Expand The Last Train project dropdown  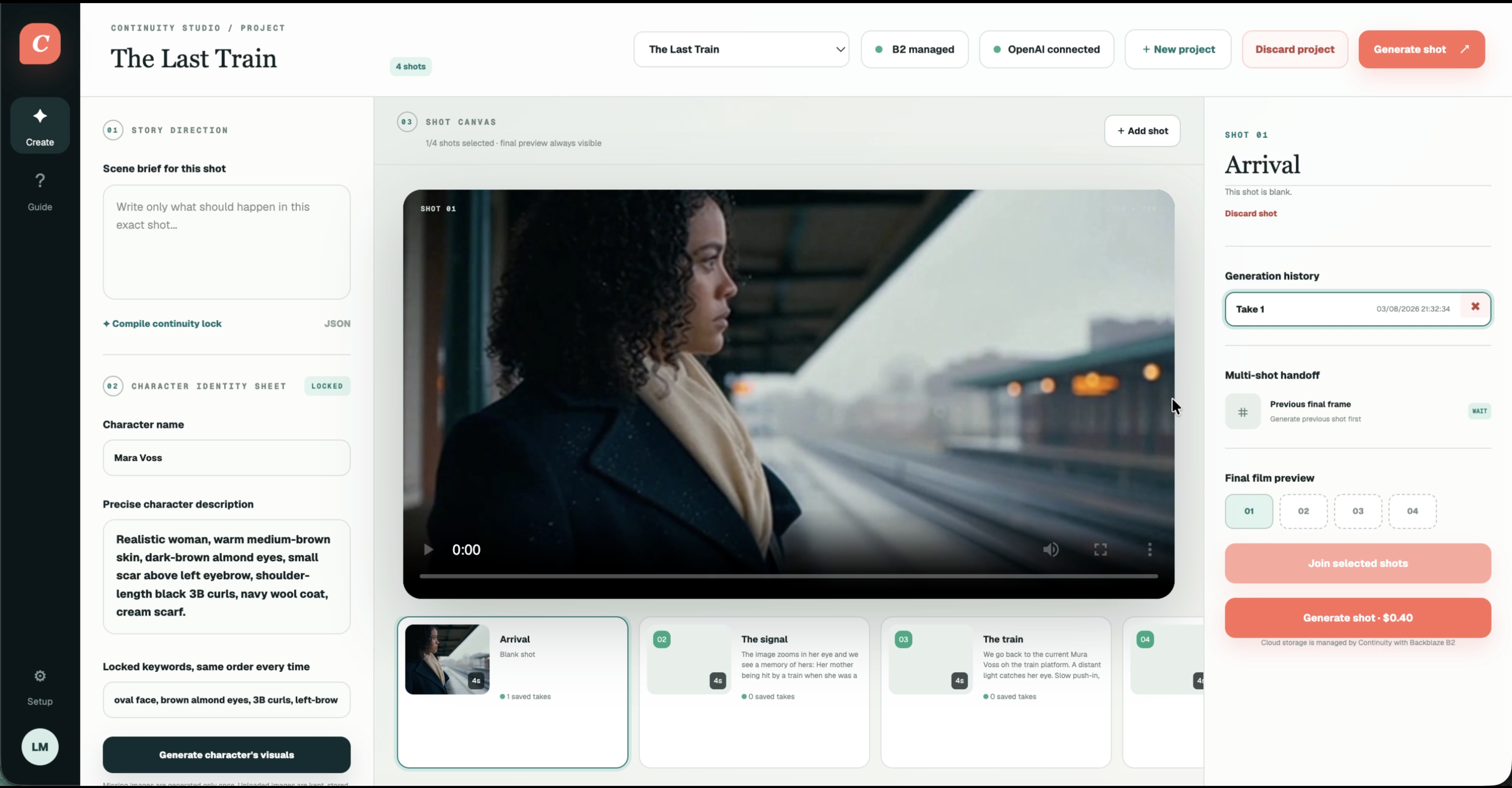741,49
